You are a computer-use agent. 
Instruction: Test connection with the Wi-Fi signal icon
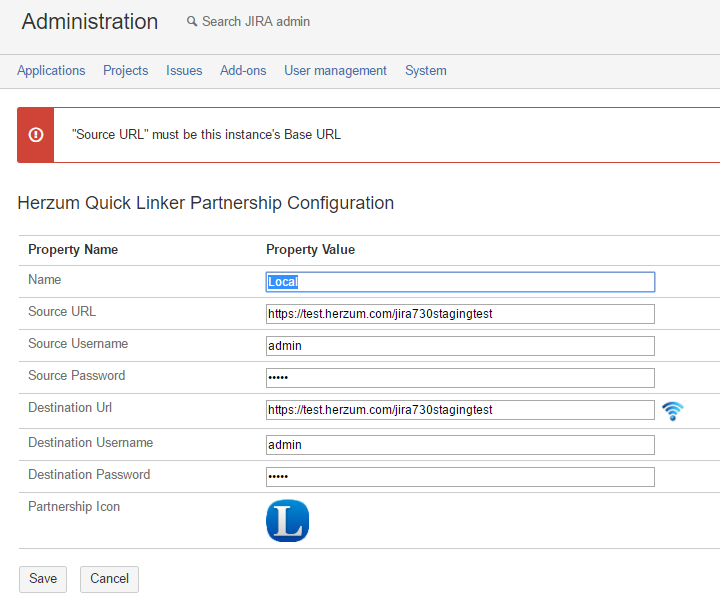(673, 411)
